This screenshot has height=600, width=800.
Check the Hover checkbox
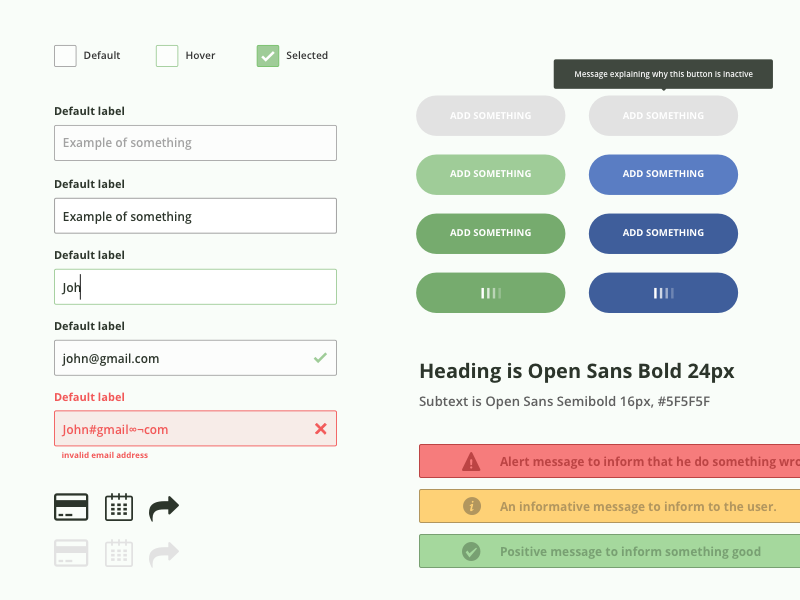pyautogui.click(x=167, y=56)
